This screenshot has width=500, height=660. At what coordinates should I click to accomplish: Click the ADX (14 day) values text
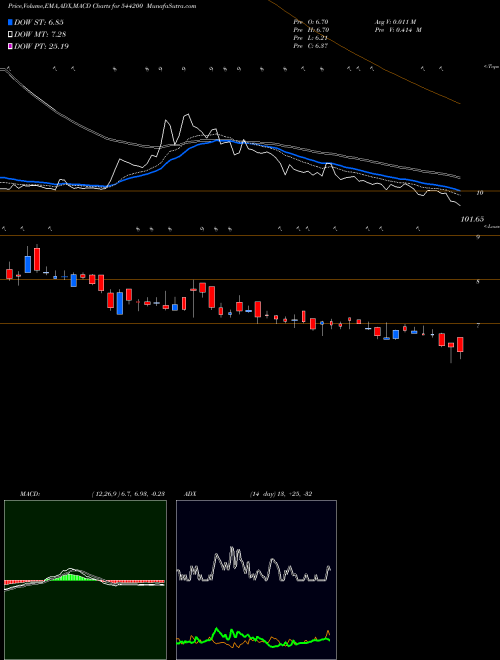[x=279, y=494]
